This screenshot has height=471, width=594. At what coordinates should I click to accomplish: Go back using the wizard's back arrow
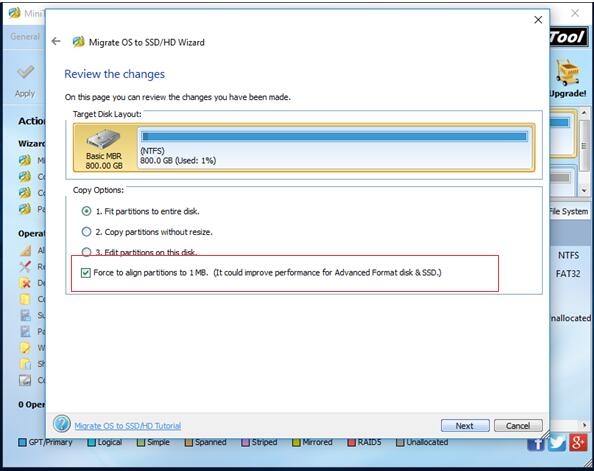click(56, 41)
